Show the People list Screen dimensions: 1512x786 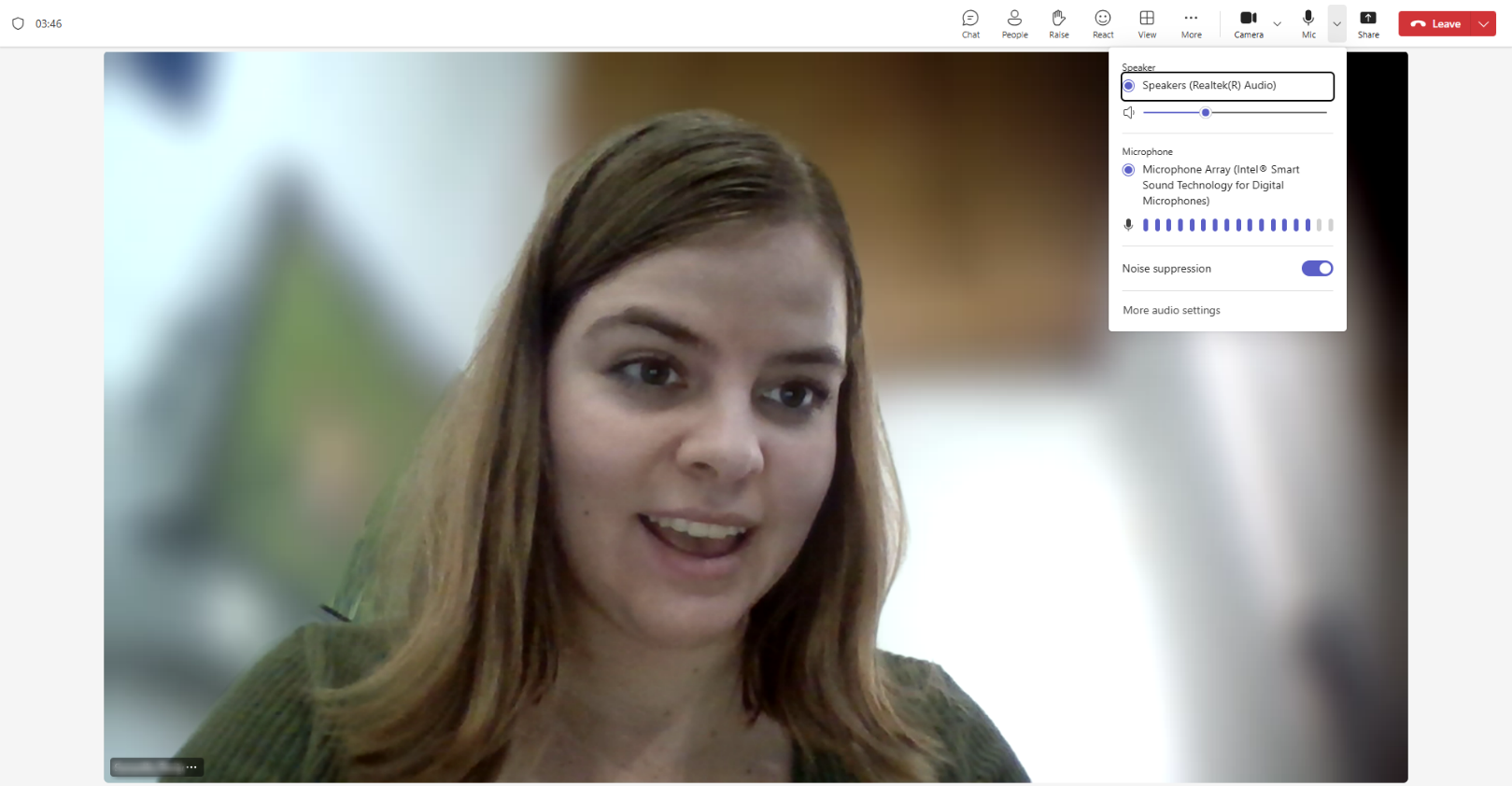click(1014, 24)
